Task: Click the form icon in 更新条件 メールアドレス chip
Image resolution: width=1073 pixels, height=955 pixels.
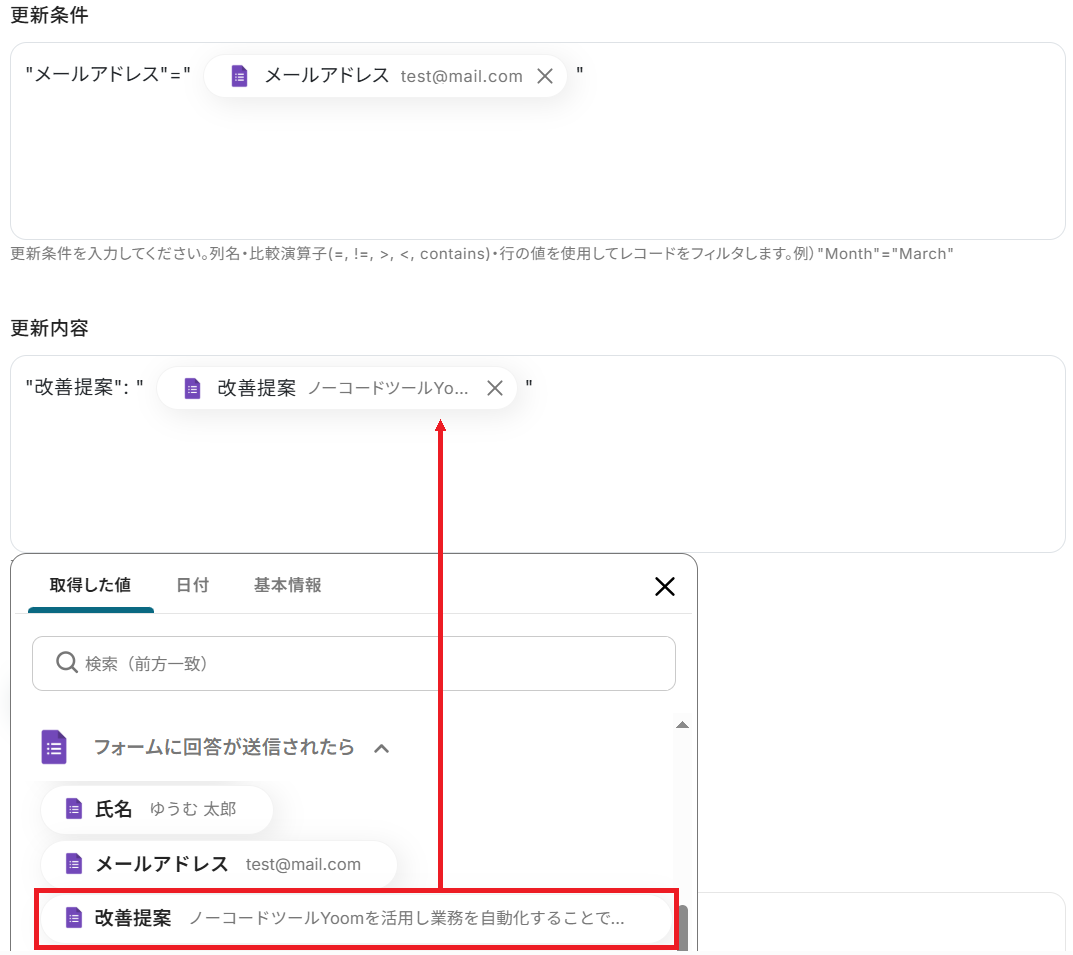Action: coord(239,76)
